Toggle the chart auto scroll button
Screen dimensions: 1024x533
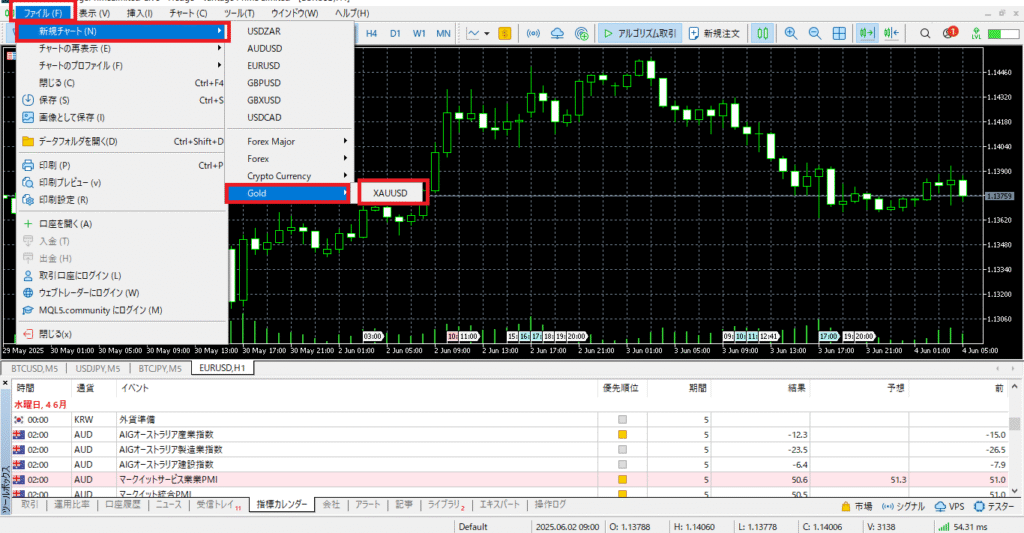coord(866,33)
